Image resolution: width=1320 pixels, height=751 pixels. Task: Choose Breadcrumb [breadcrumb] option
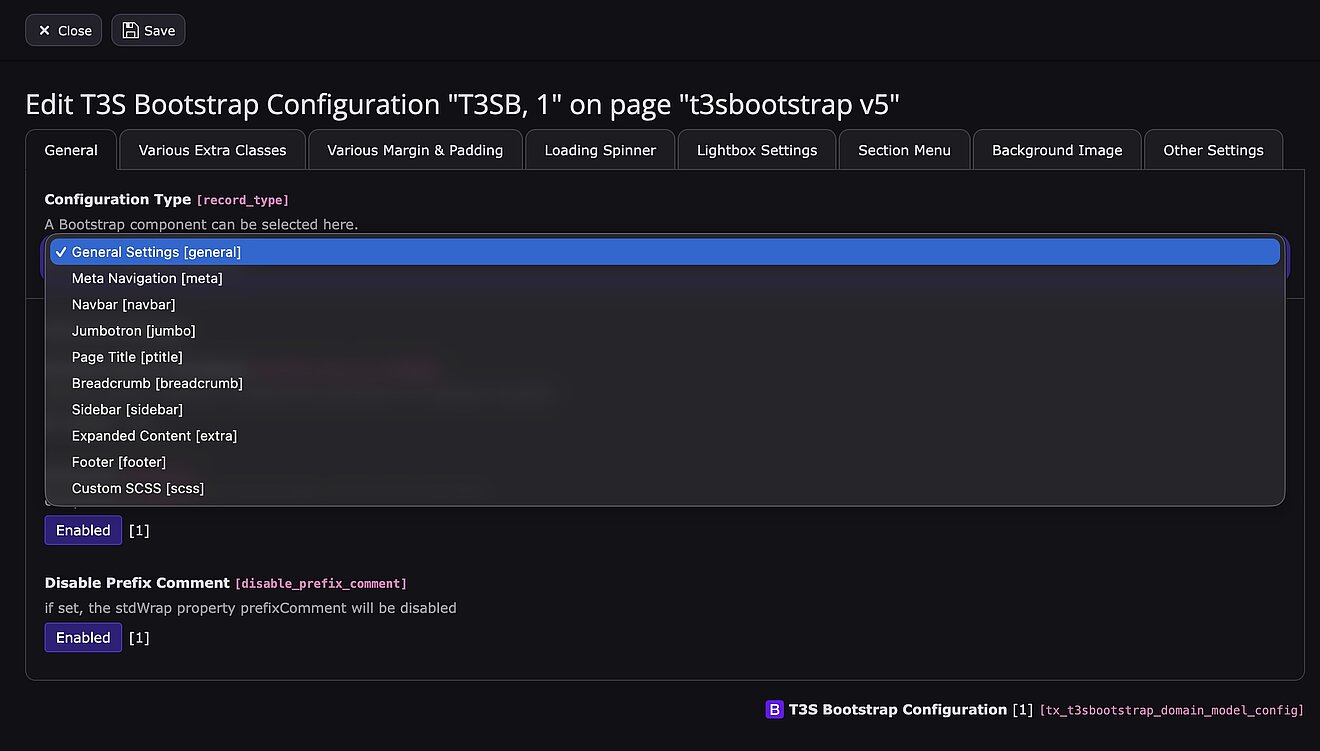pos(157,383)
